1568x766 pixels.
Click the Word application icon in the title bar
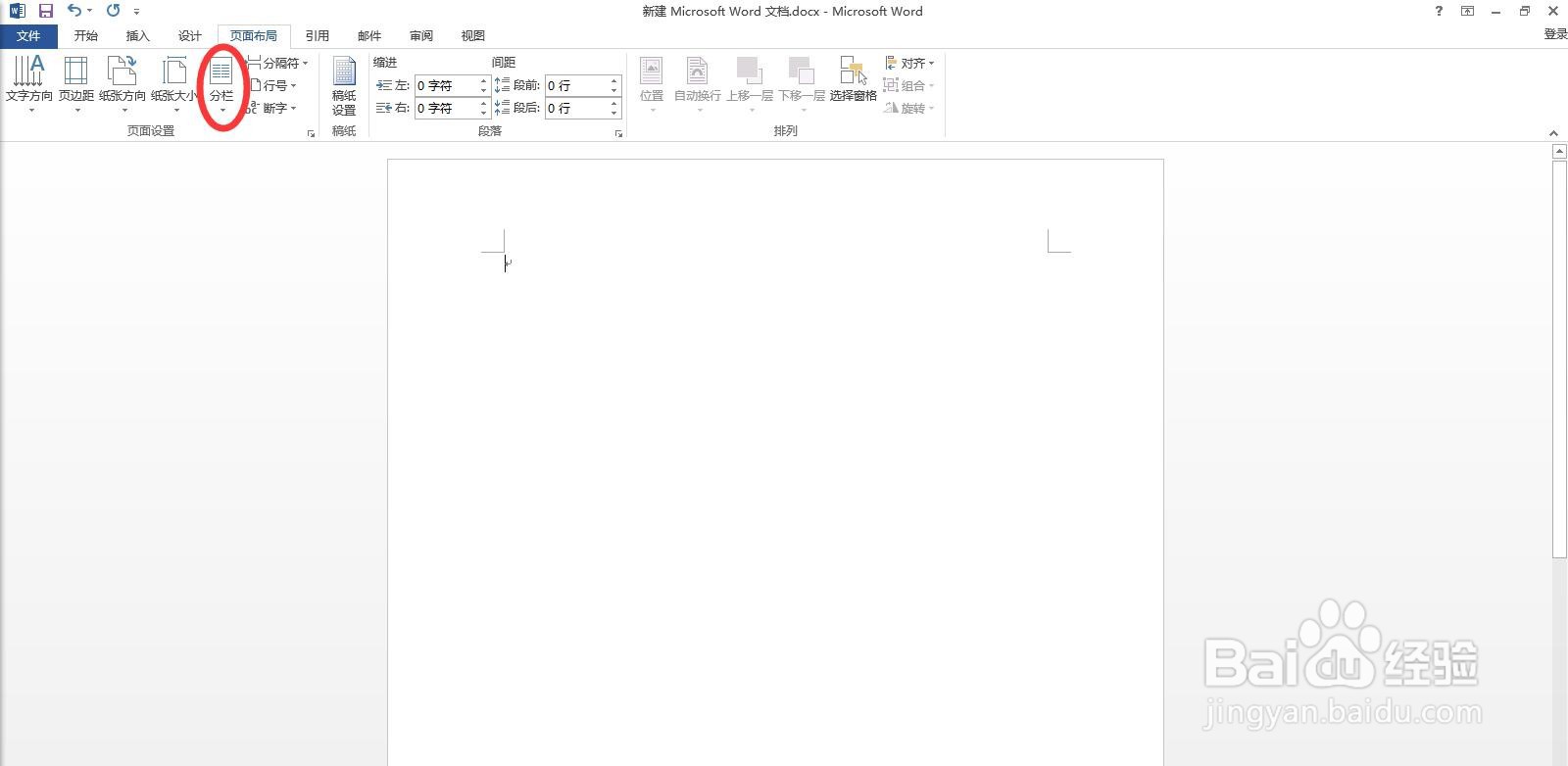(x=17, y=11)
